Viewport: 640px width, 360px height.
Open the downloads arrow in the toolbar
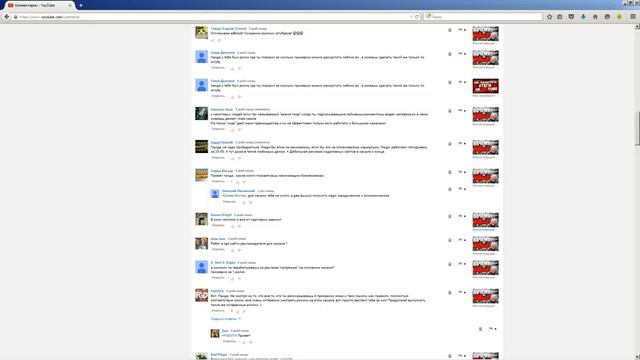583,17
